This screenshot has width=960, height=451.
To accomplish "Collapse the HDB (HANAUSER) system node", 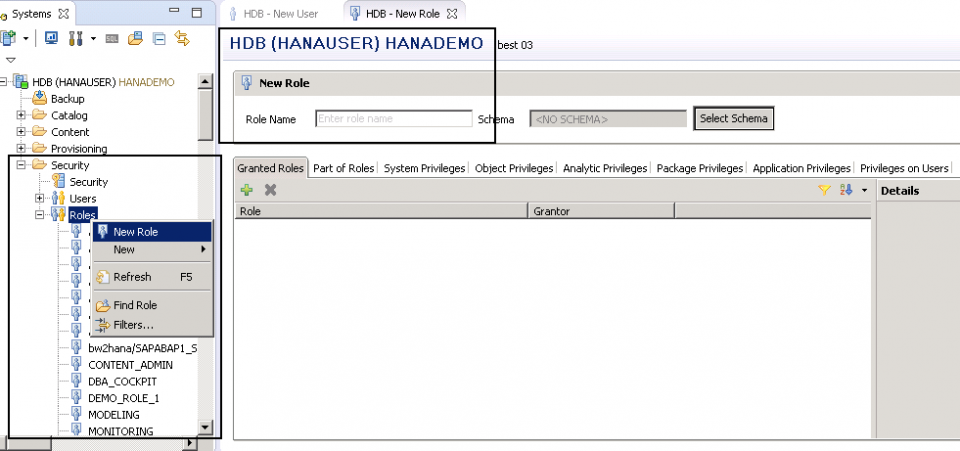I will 4,82.
